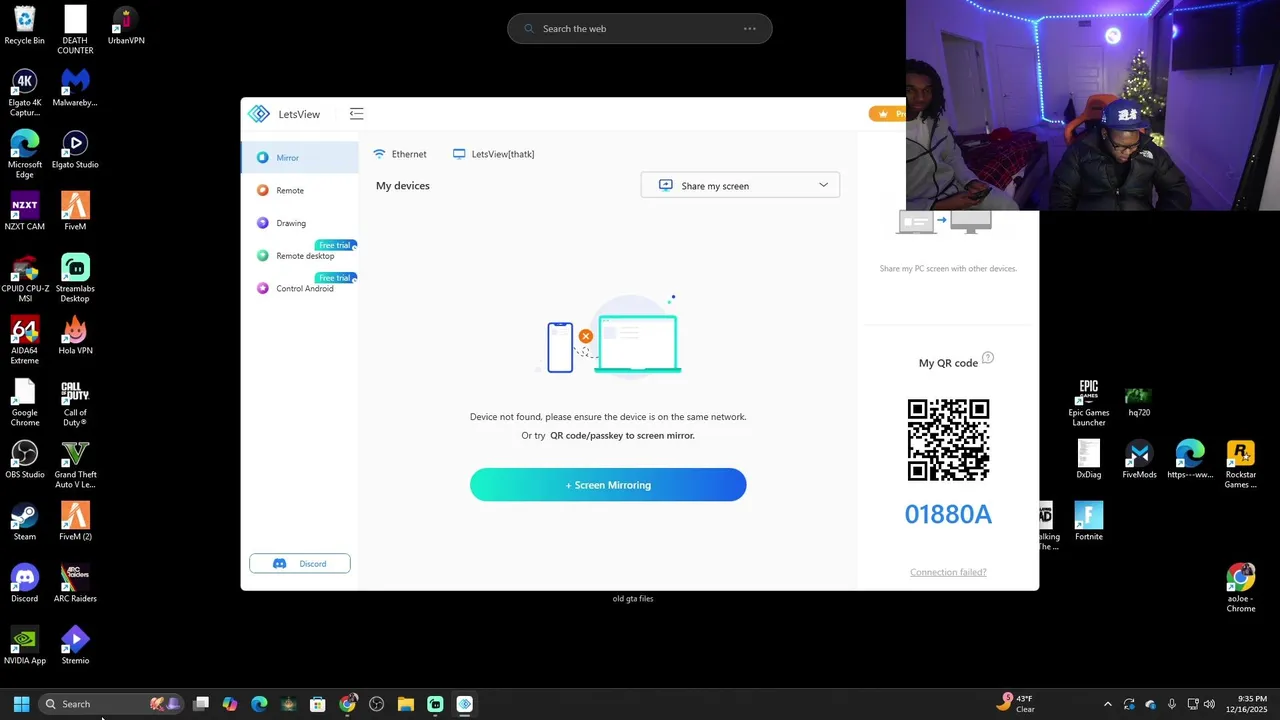Open Epic Games Launcher desktop icon

tap(1089, 403)
